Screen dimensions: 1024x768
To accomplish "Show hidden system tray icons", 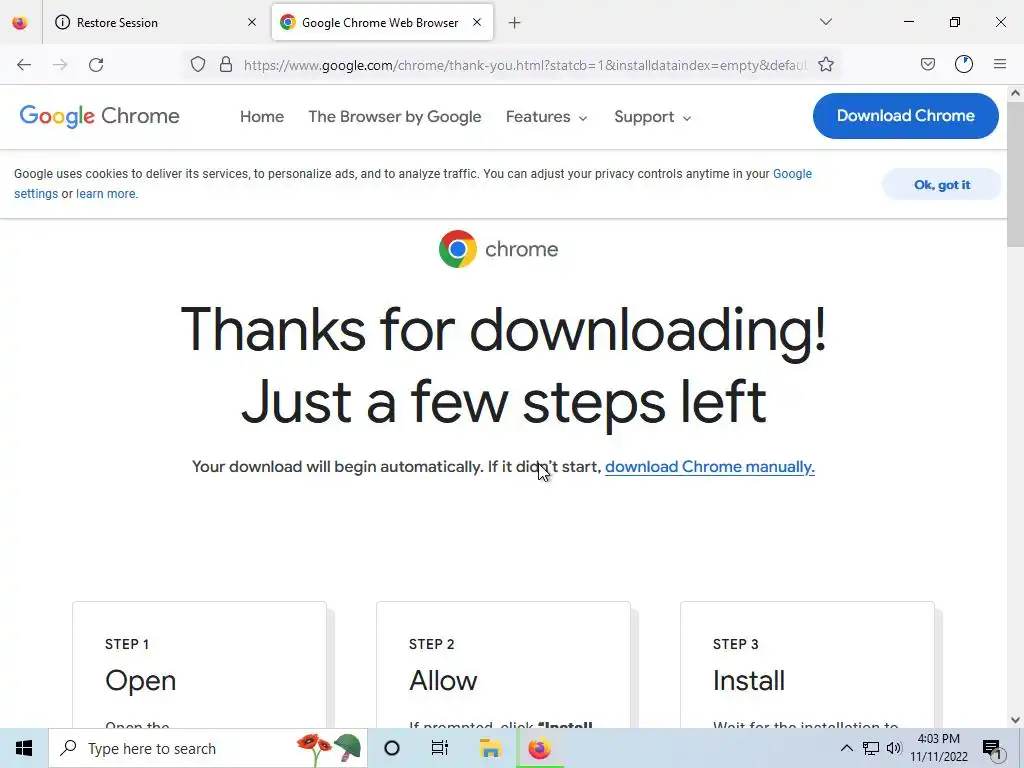I will pos(846,748).
